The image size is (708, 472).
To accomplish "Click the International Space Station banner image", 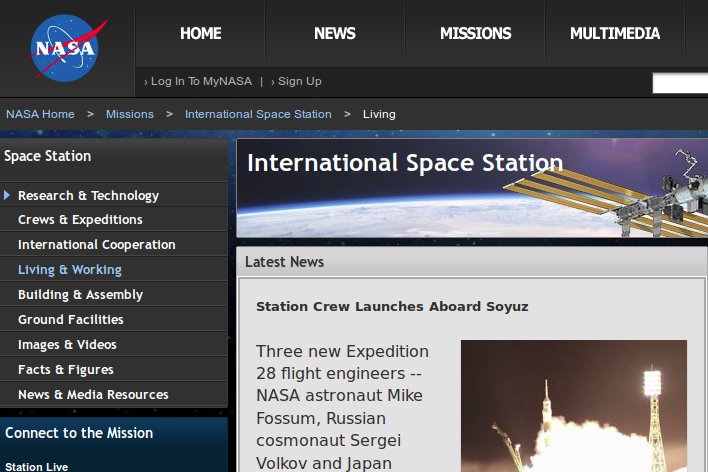I will tap(472, 188).
